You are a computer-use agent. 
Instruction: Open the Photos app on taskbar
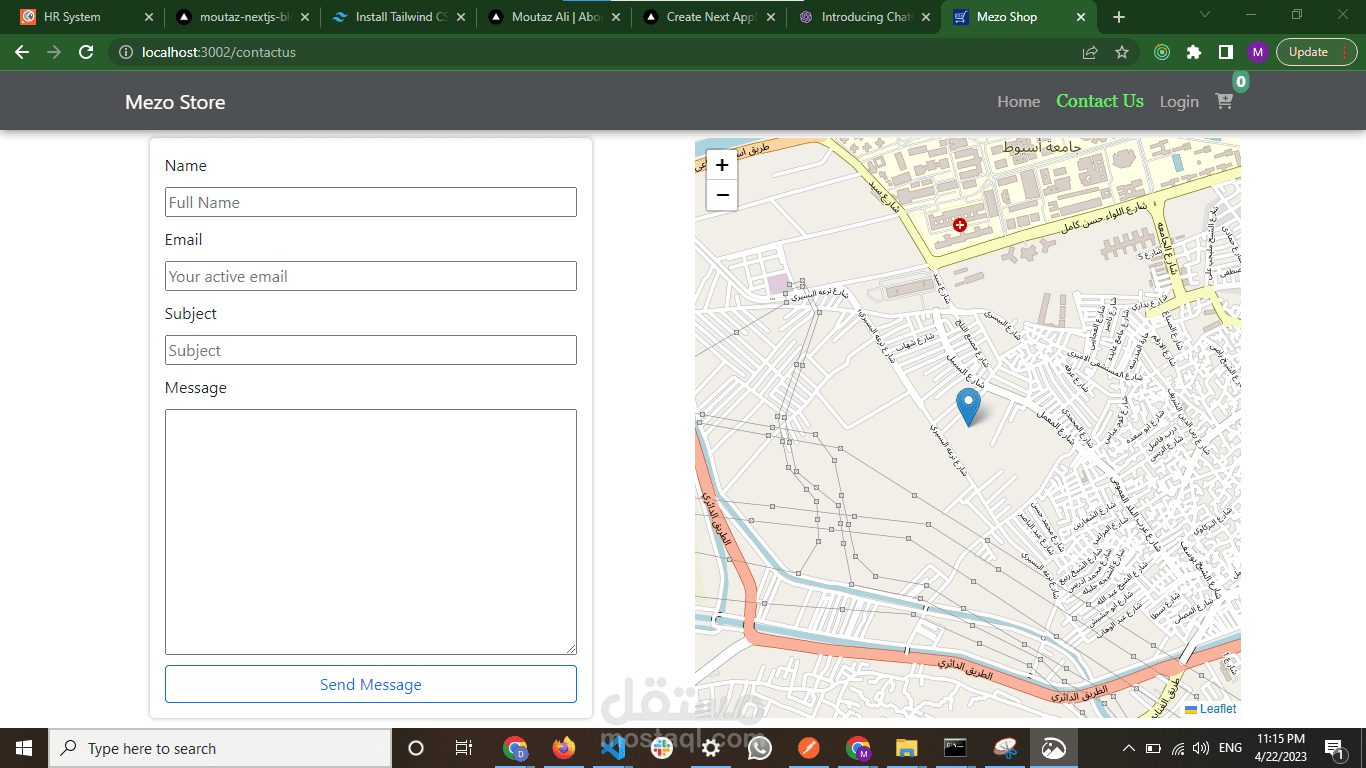point(1054,748)
